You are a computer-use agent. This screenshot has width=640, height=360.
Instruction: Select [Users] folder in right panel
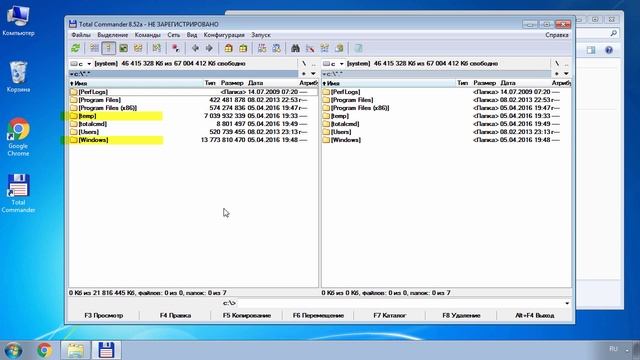446,132
